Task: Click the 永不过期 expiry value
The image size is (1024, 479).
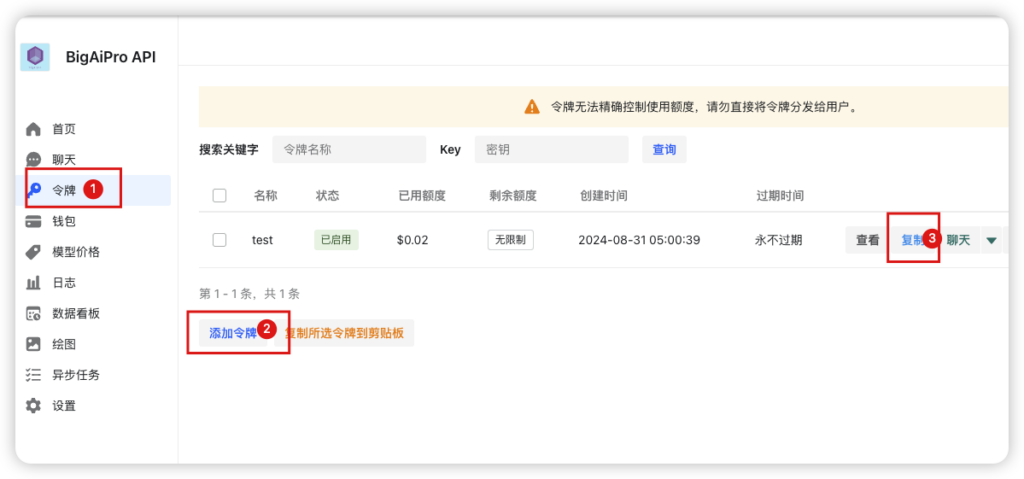Action: click(x=778, y=240)
